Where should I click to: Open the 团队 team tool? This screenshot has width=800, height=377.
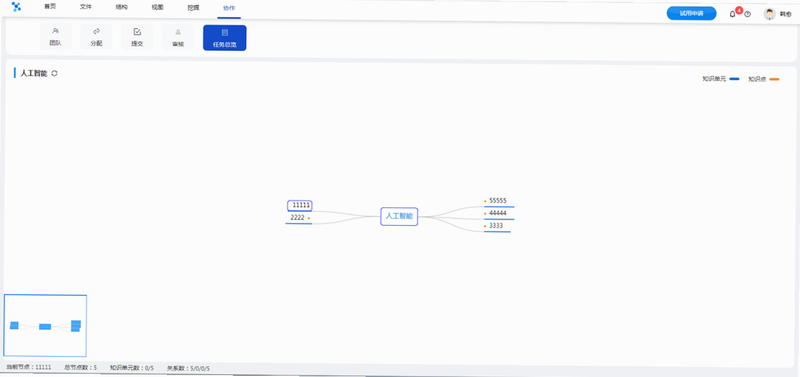56,37
